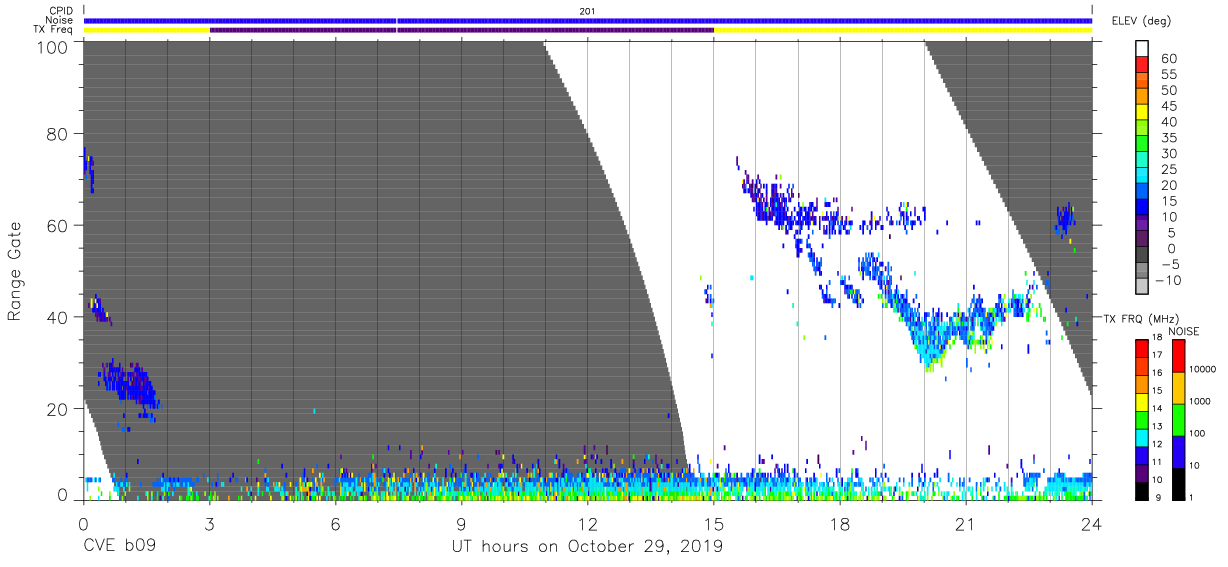Click the 16 label on TX FRQ scale
This screenshot has width=1228, height=567.
[x=1158, y=372]
